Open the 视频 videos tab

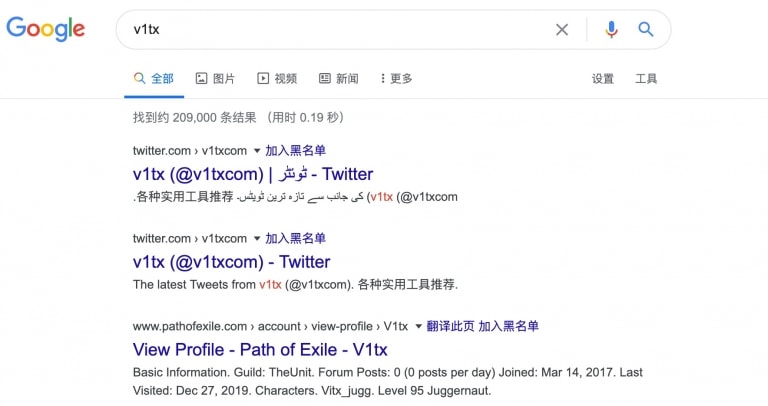[x=277, y=78]
